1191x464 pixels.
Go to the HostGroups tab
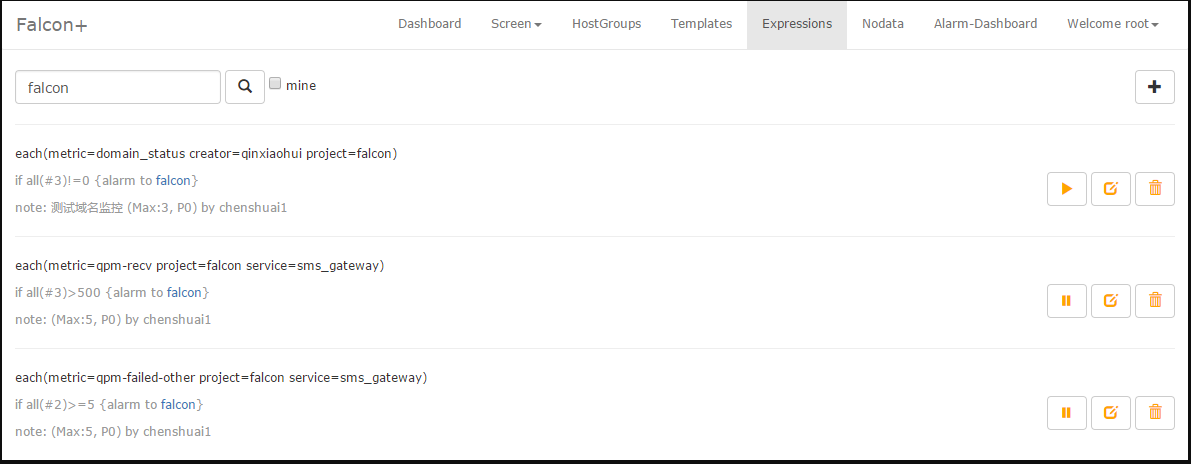(606, 24)
